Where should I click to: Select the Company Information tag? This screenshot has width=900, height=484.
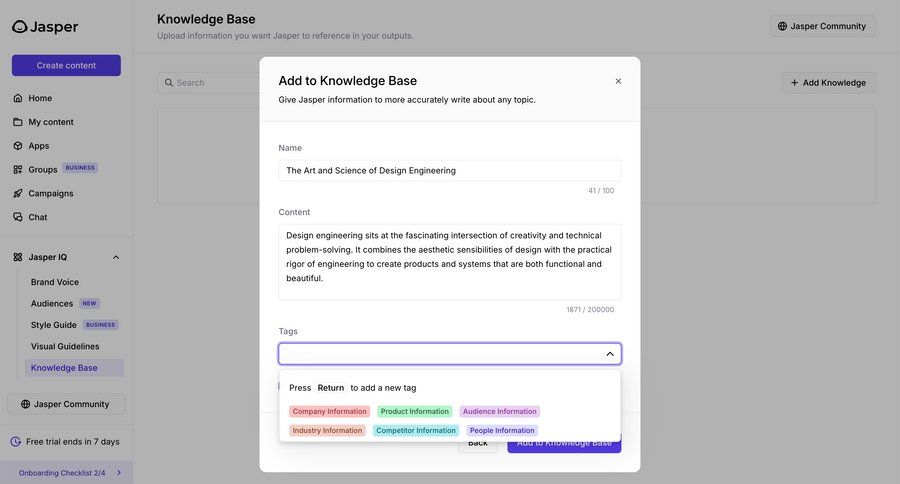pos(329,412)
